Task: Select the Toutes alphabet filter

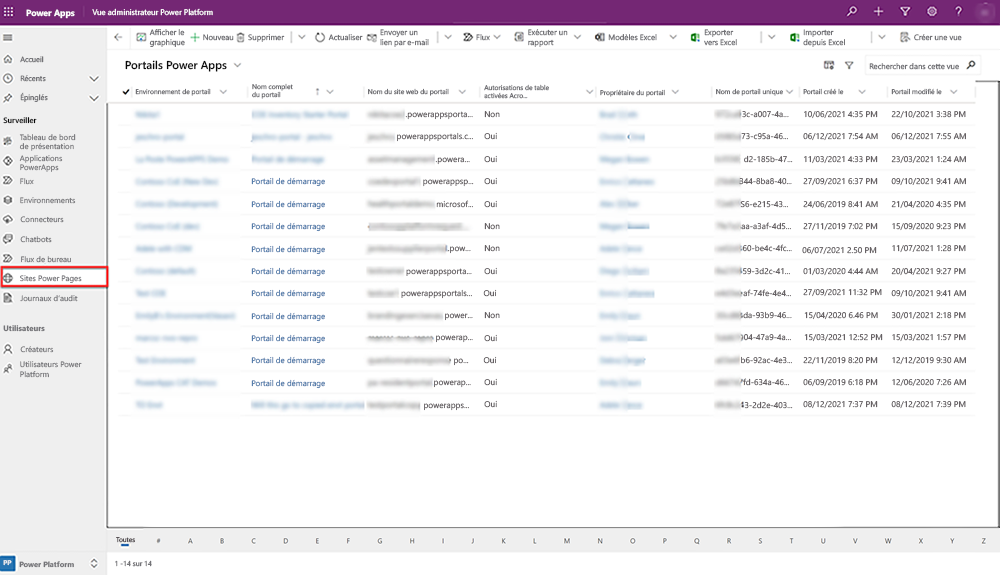Action: point(125,540)
